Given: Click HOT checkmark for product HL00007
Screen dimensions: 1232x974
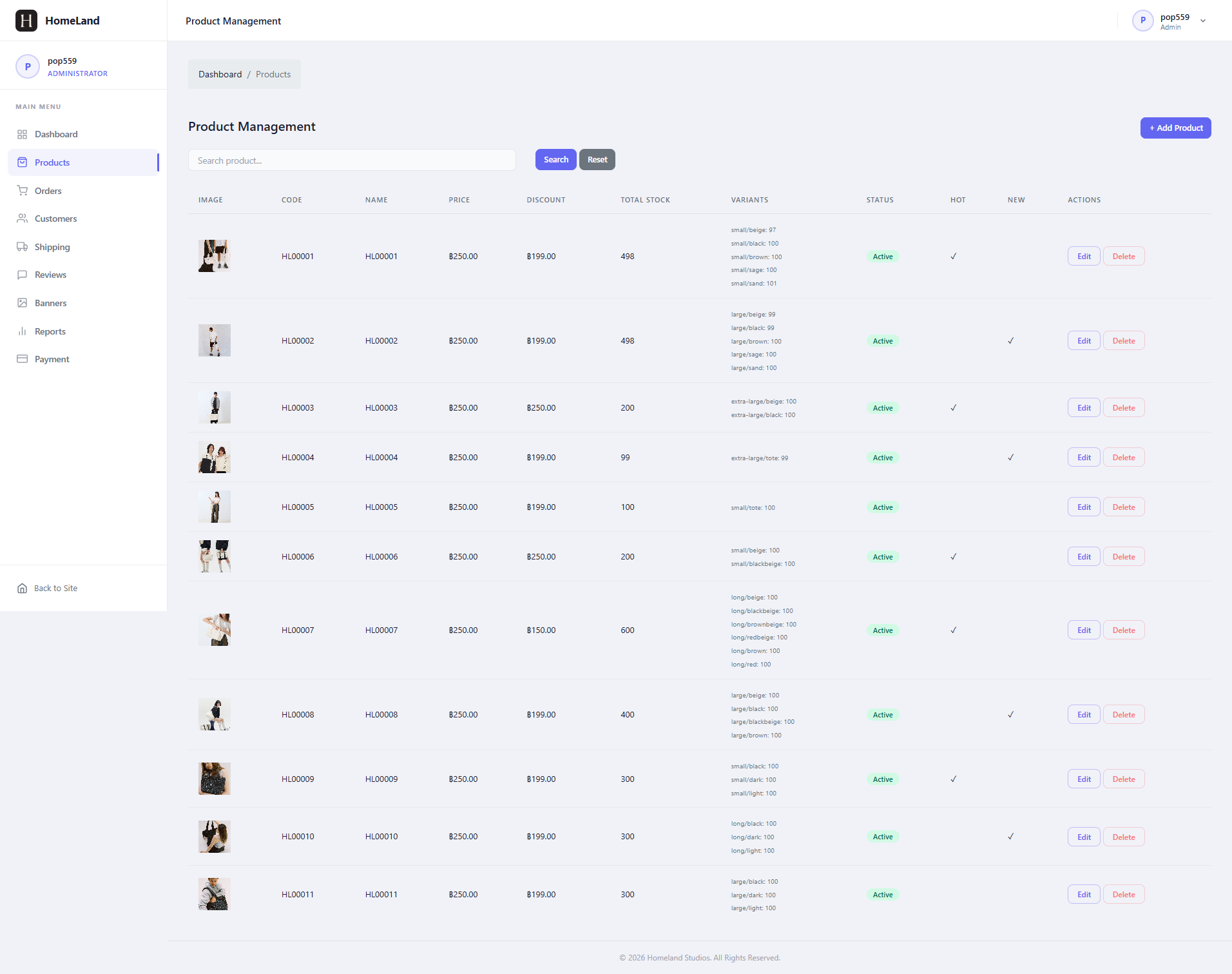Looking at the screenshot, I should click(954, 630).
